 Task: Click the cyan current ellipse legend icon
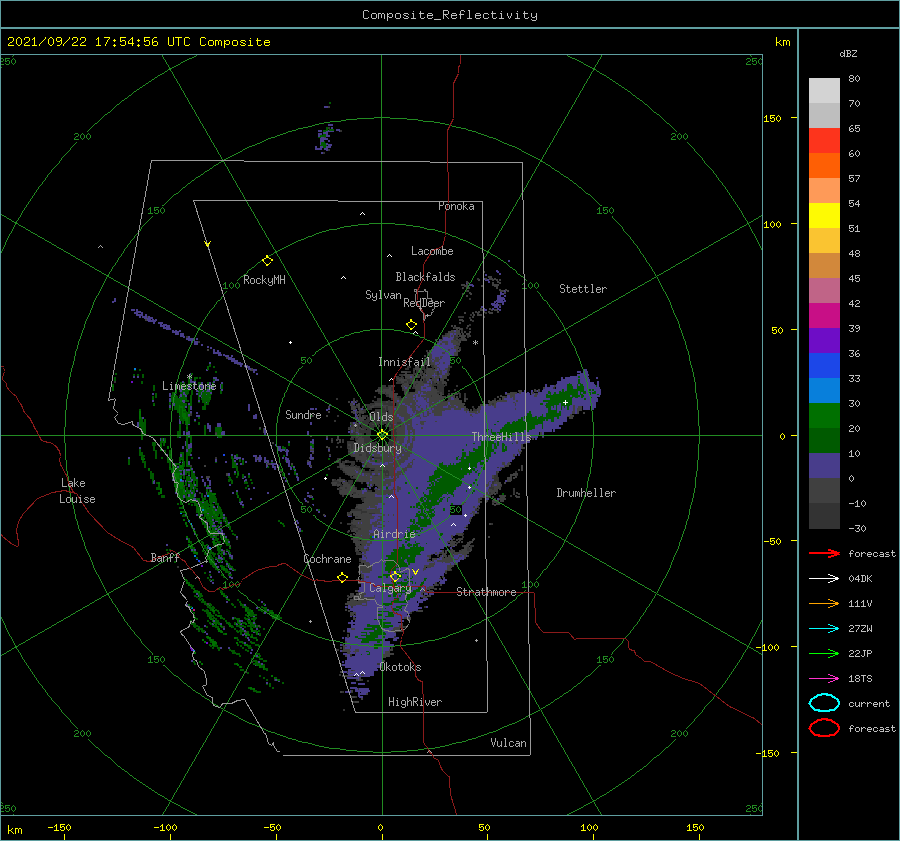824,703
